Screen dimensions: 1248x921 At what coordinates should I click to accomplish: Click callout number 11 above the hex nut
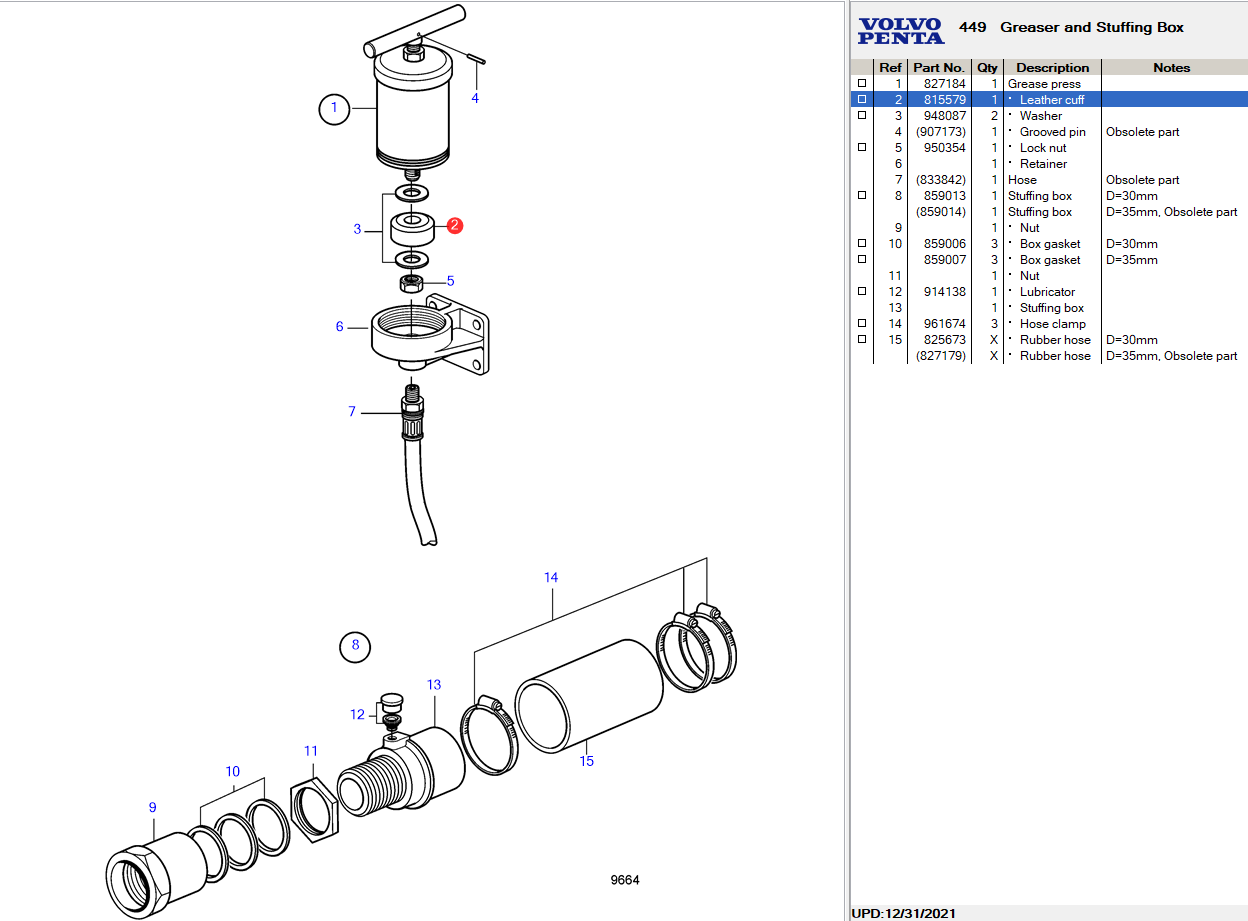click(x=311, y=750)
